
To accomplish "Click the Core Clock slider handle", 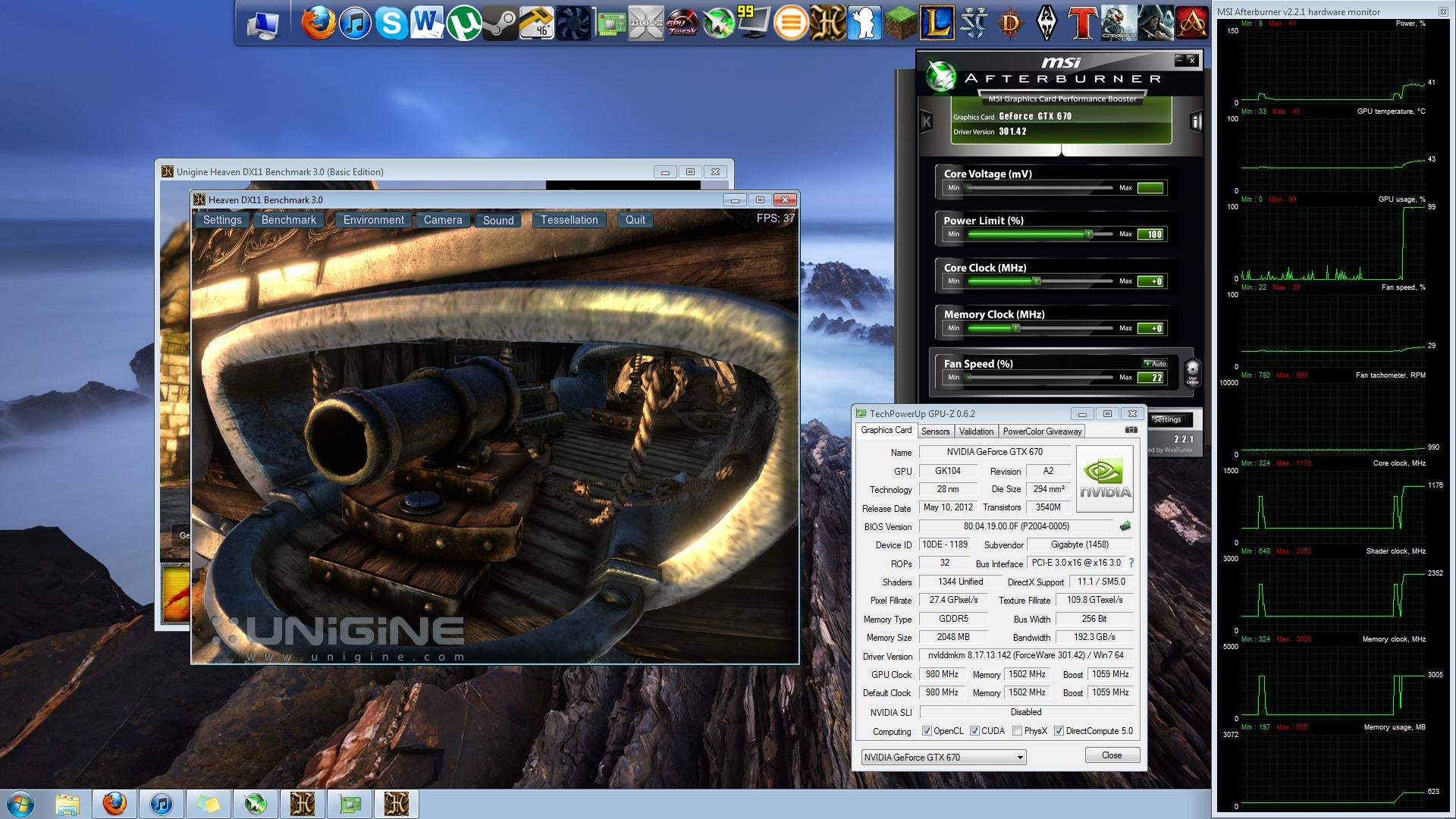I will [x=1036, y=281].
